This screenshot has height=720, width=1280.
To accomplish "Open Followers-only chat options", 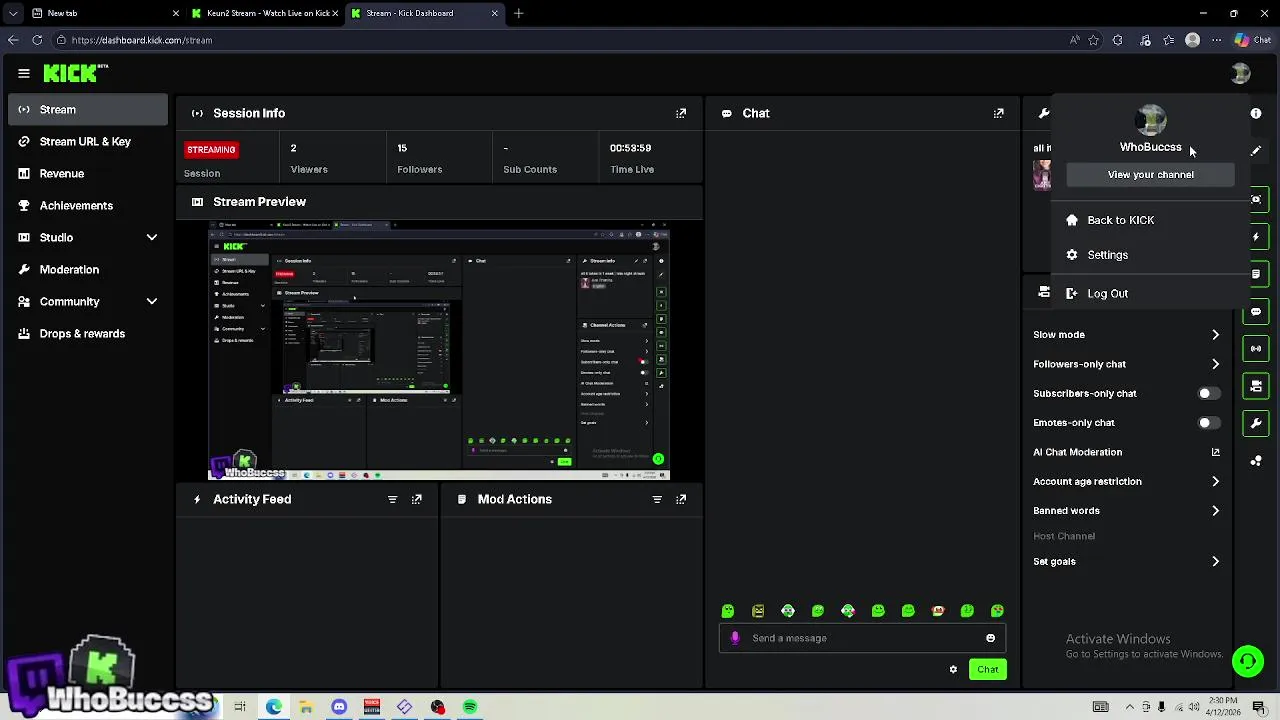I will click(1127, 364).
